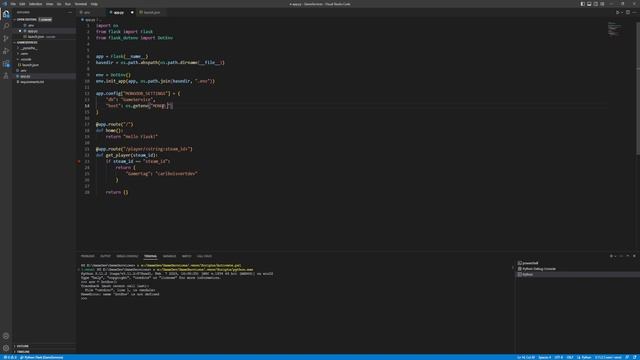Click errors and warnings indicator in status bar
This screenshot has width=640, height=360.
click(11, 358)
